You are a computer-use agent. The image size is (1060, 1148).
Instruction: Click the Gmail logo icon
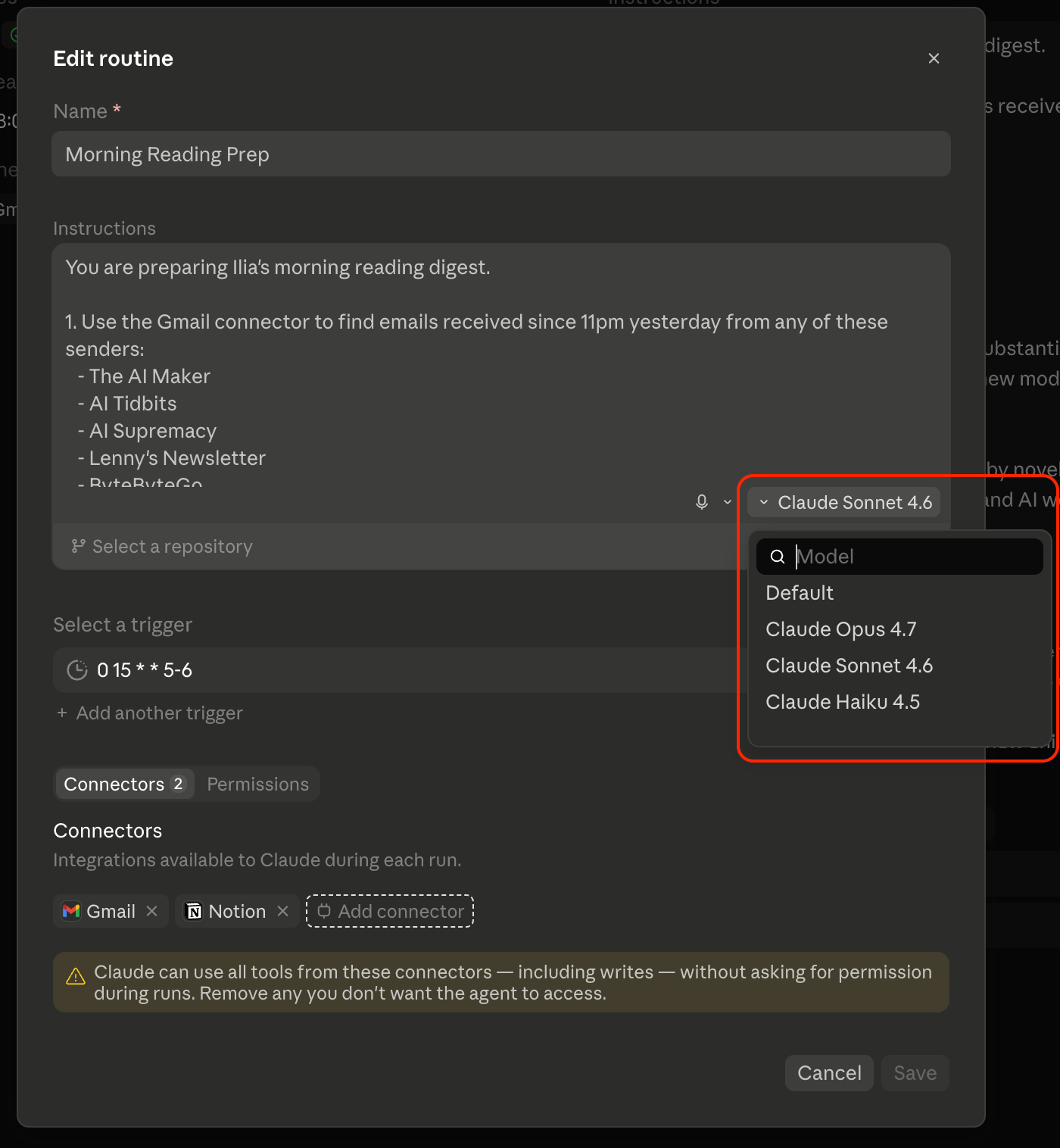[71, 911]
